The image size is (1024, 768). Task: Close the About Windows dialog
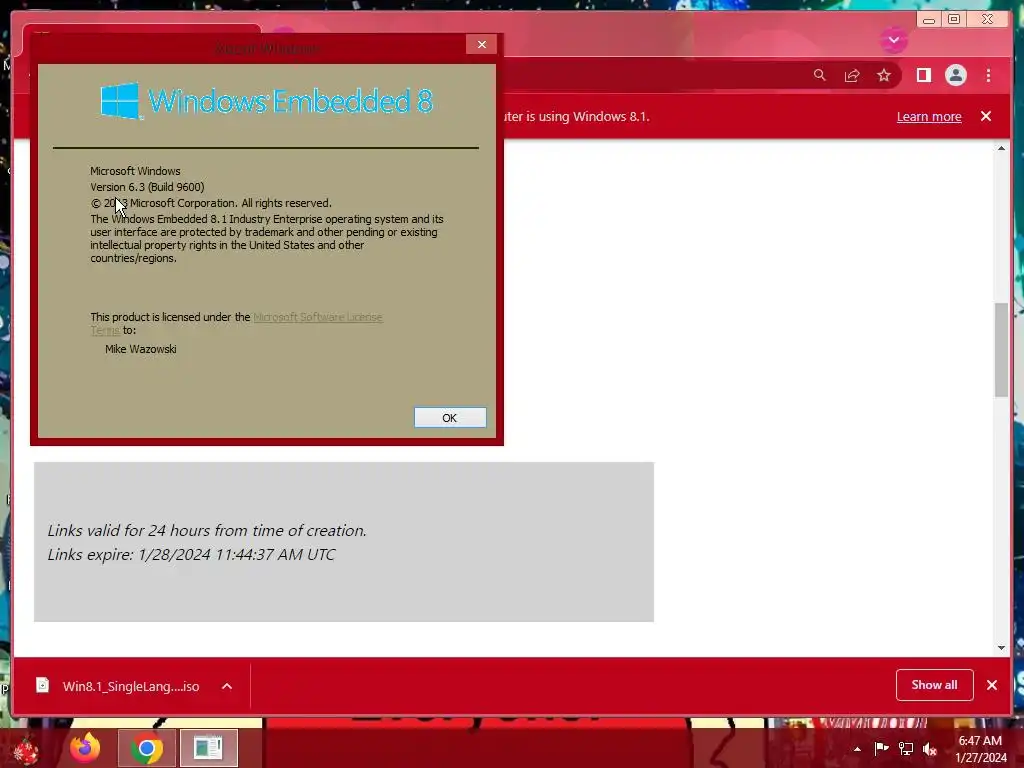pyautogui.click(x=482, y=44)
